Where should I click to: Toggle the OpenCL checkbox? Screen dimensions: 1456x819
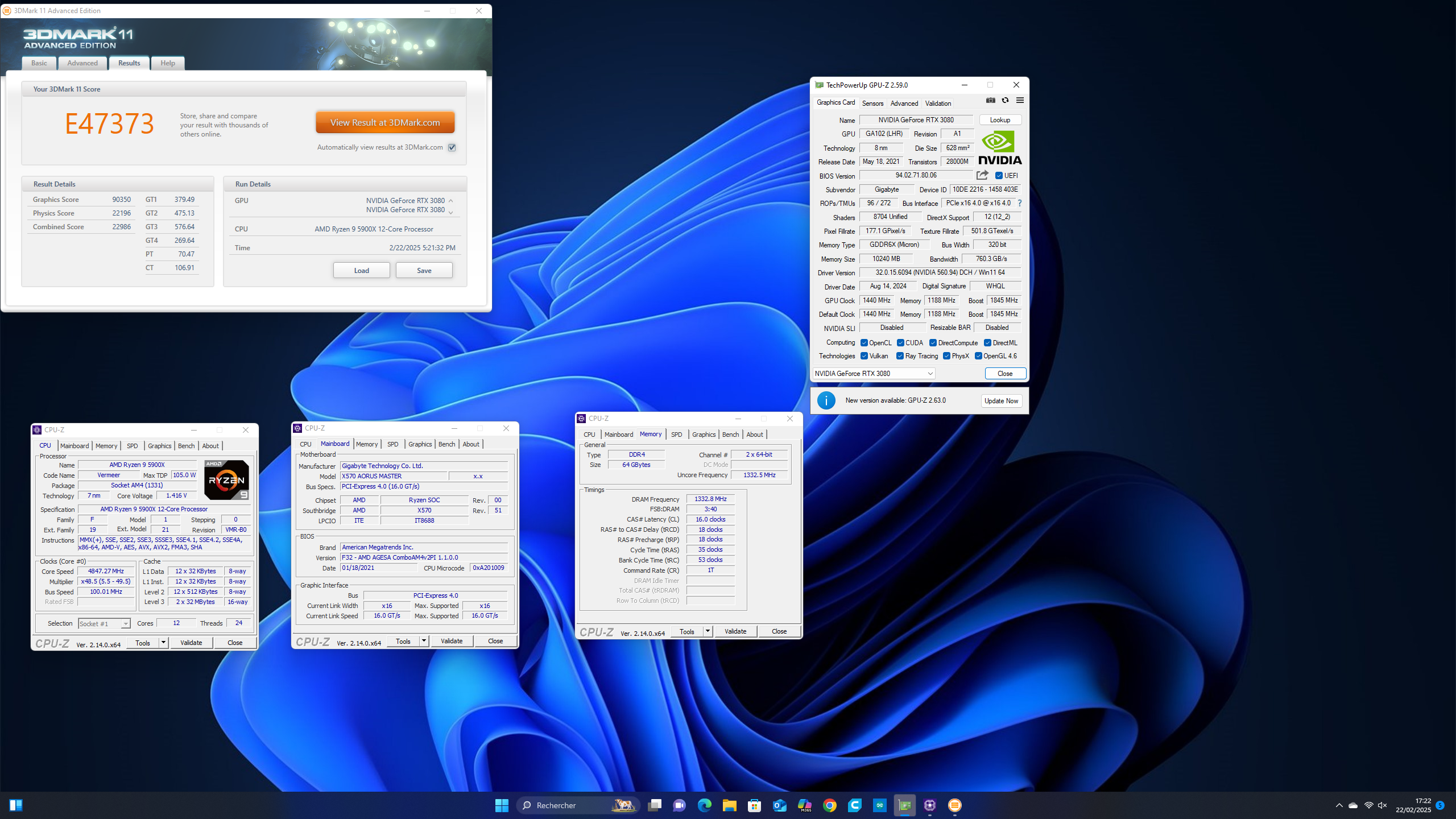point(864,343)
